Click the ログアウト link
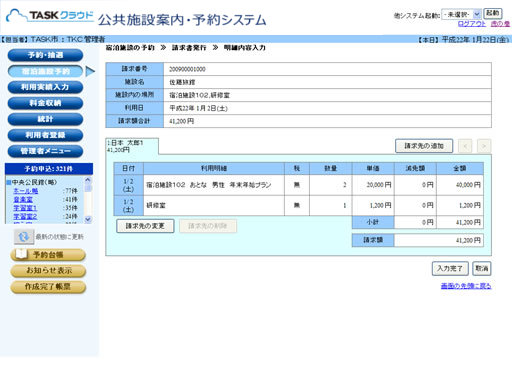 pyautogui.click(x=472, y=24)
